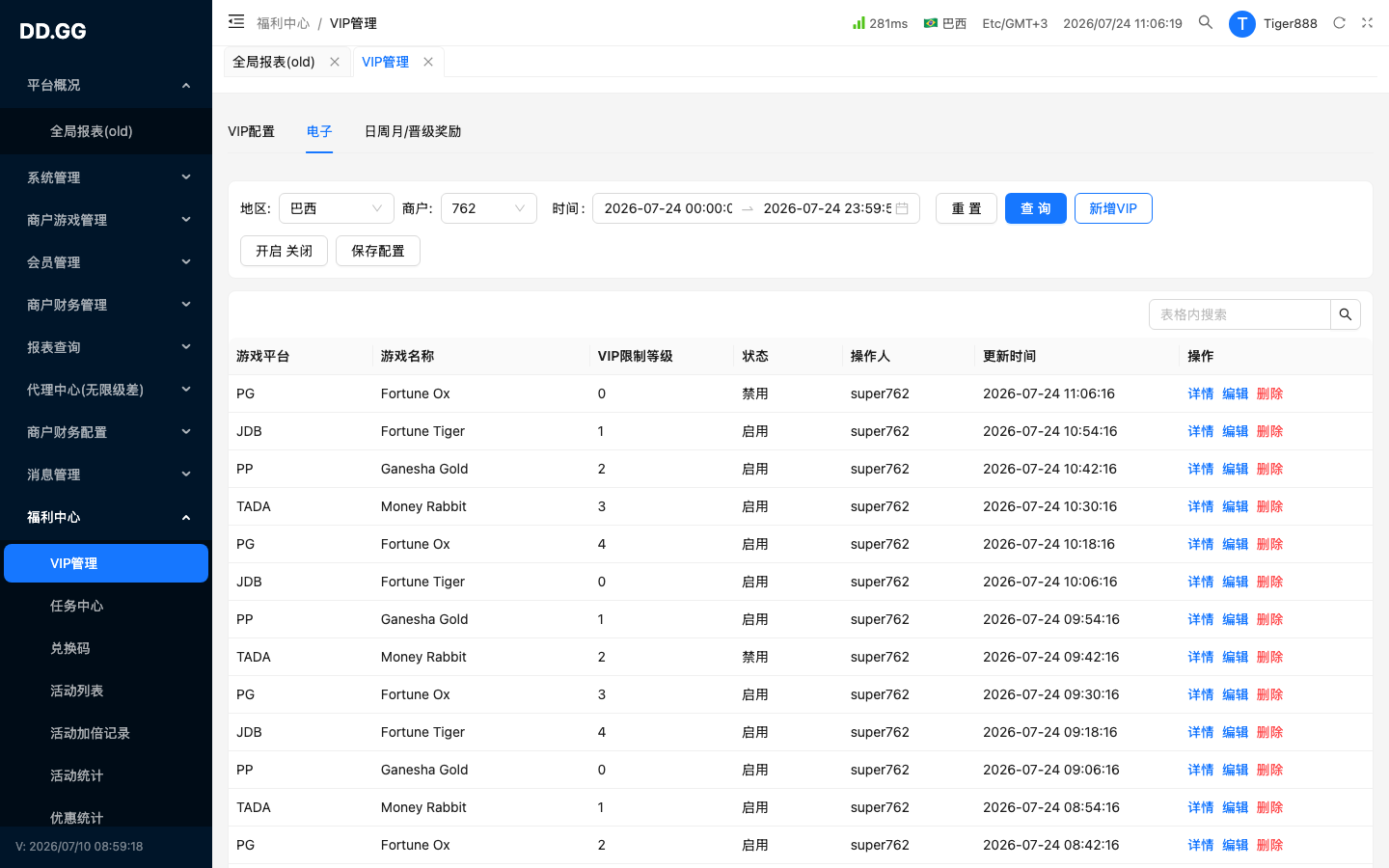Expand the 系统管理 sidebar menu
The image size is (1389, 868).
tap(106, 177)
